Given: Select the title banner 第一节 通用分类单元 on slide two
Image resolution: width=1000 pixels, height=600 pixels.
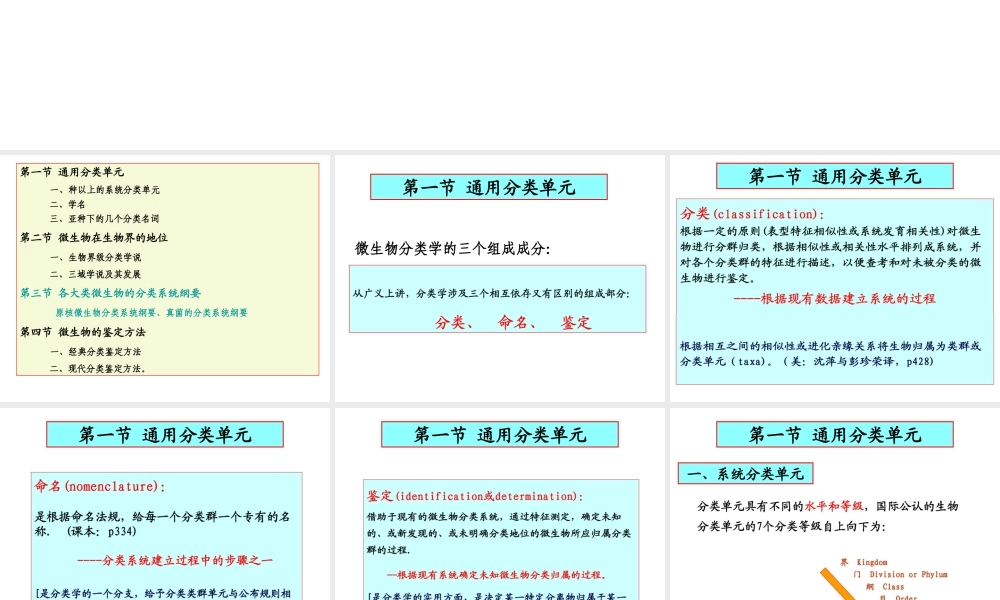Looking at the screenshot, I should coord(488,186).
